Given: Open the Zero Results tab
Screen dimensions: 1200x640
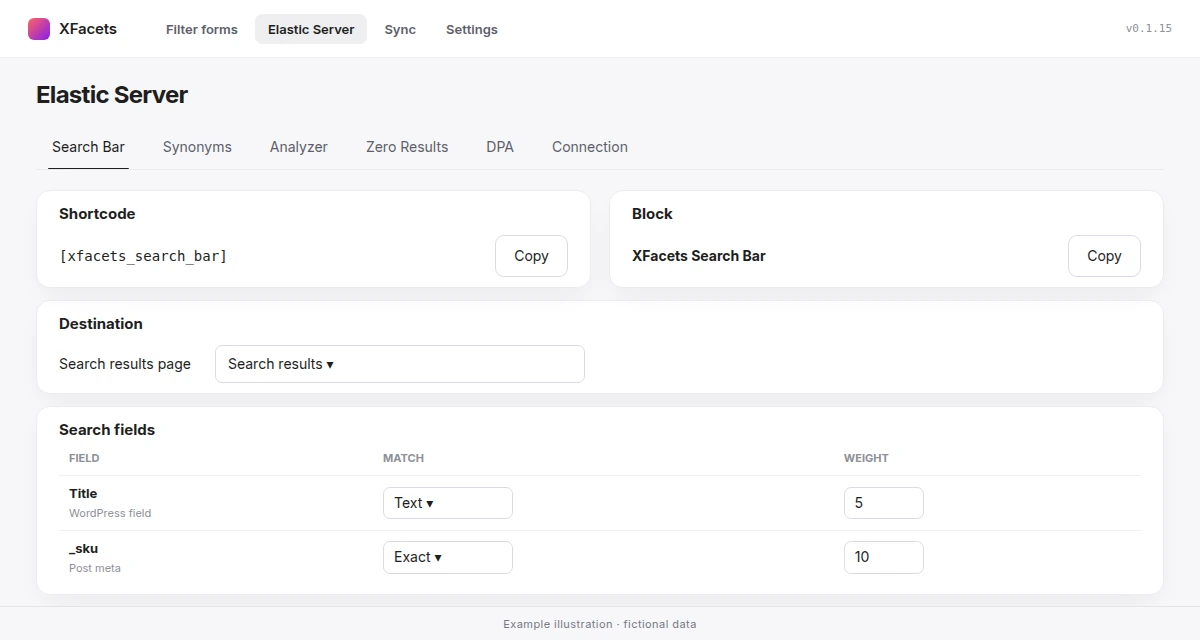Looking at the screenshot, I should [407, 147].
